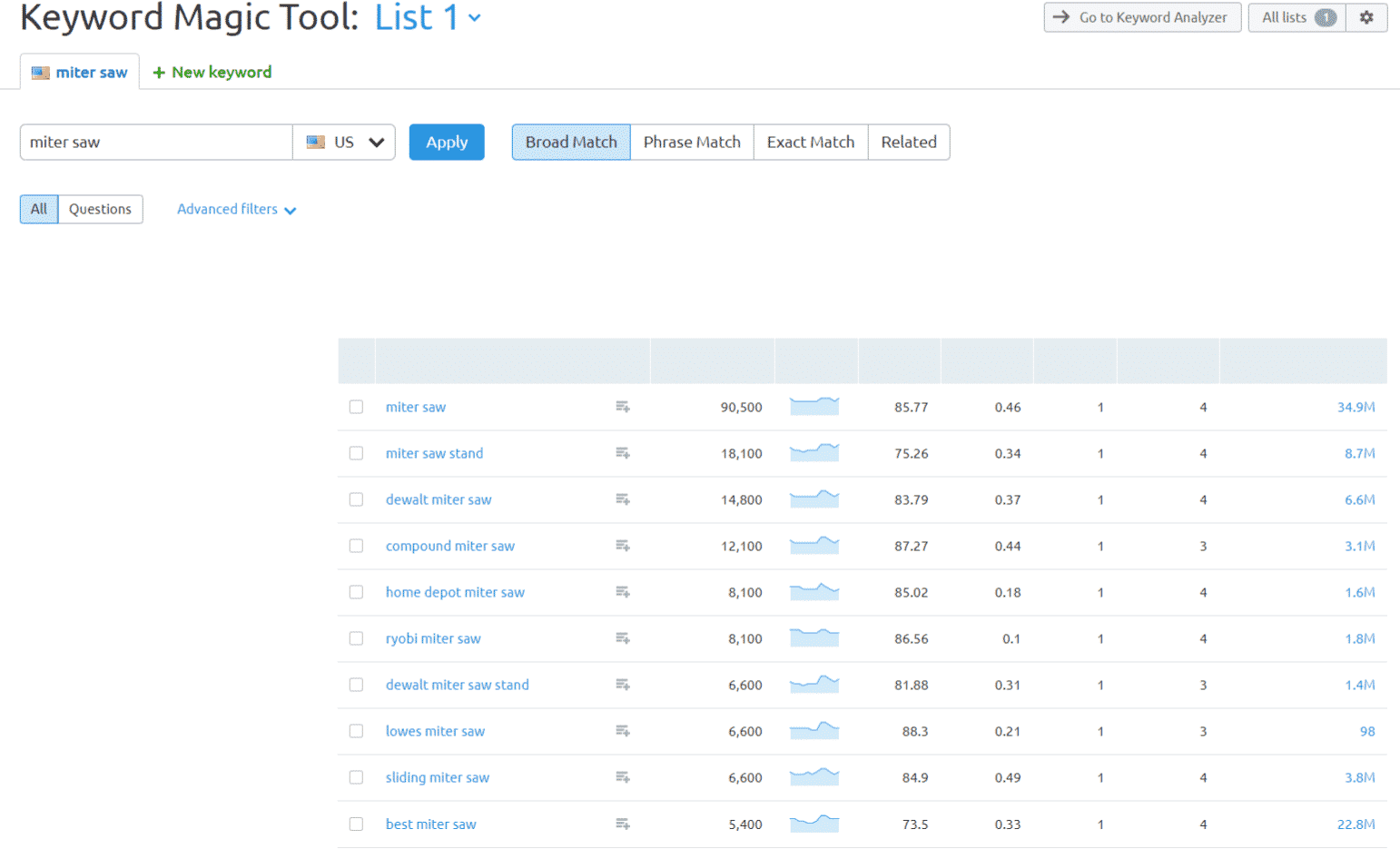Switch to Phrase Match tab
The height and width of the screenshot is (849, 1400).
coord(692,143)
